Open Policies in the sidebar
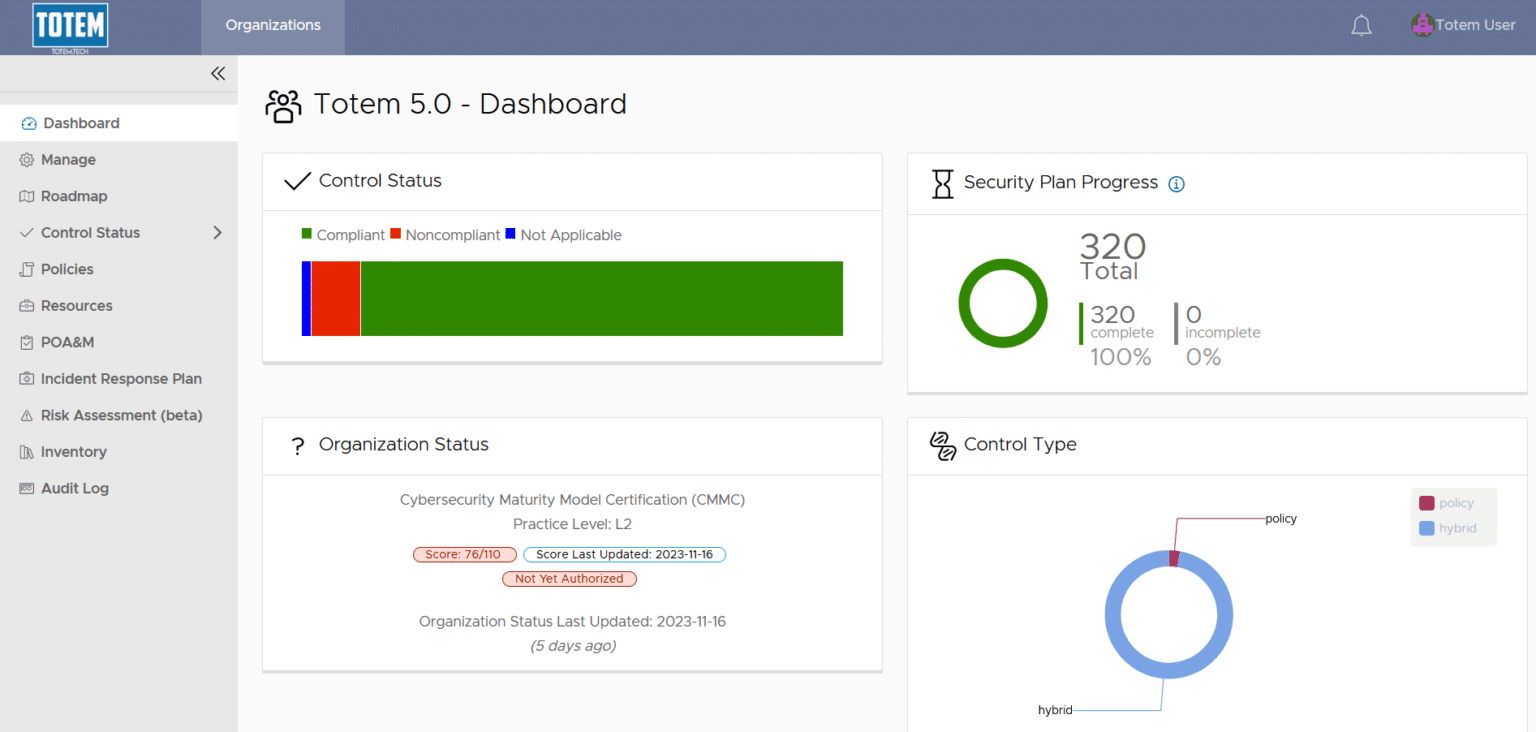Screen dimensions: 1536x732 coord(67,269)
